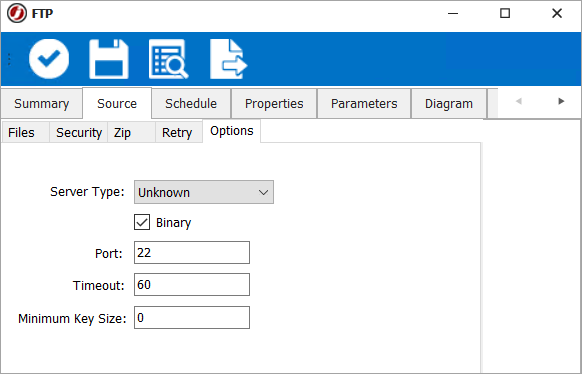Open the Parameters tab
This screenshot has width=582, height=374.
click(364, 104)
